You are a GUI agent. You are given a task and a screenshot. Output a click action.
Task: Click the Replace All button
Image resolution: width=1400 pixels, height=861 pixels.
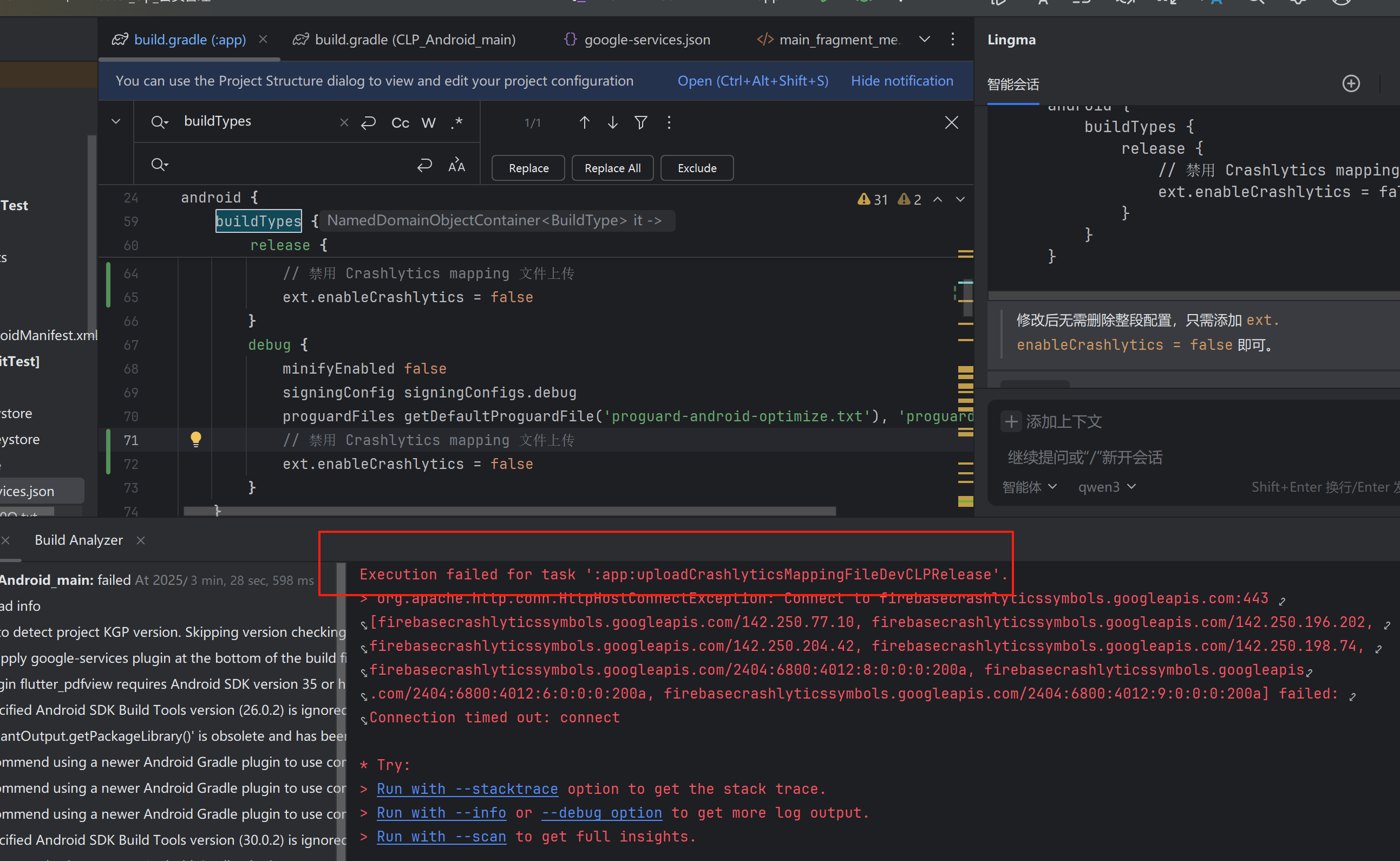click(x=612, y=167)
